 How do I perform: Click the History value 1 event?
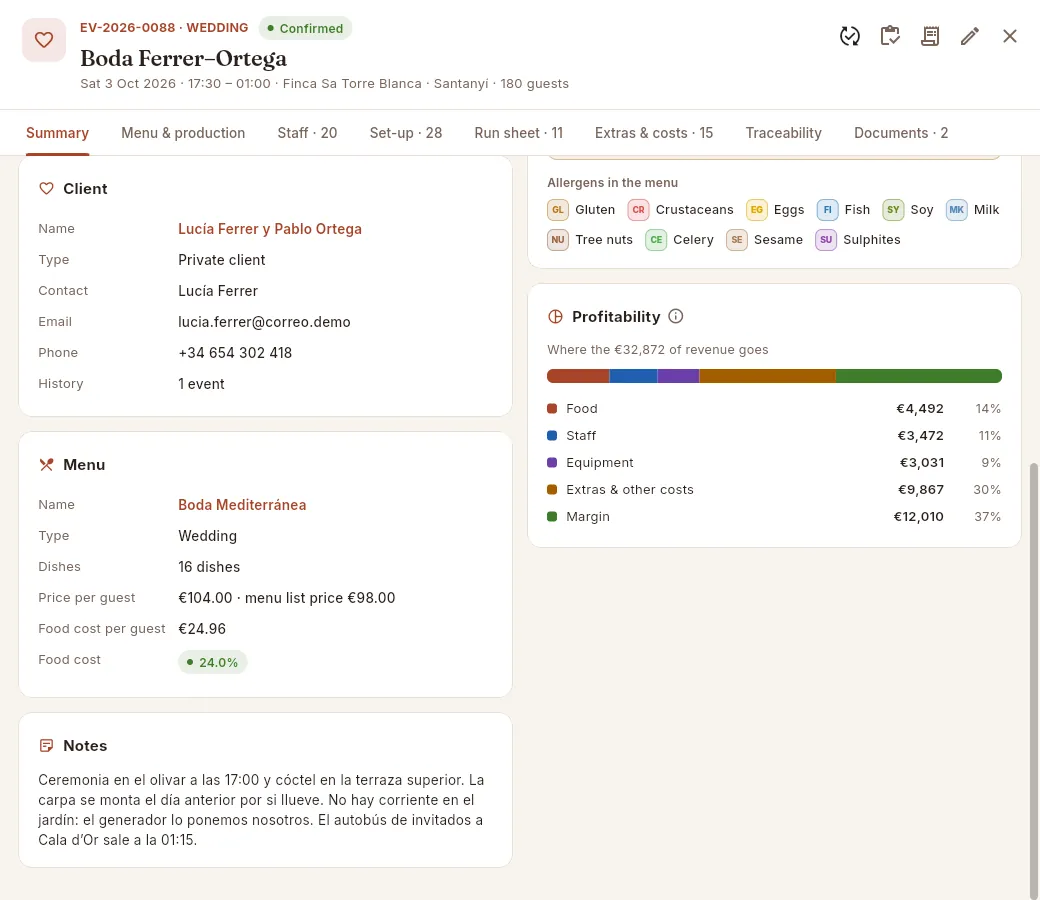201,384
